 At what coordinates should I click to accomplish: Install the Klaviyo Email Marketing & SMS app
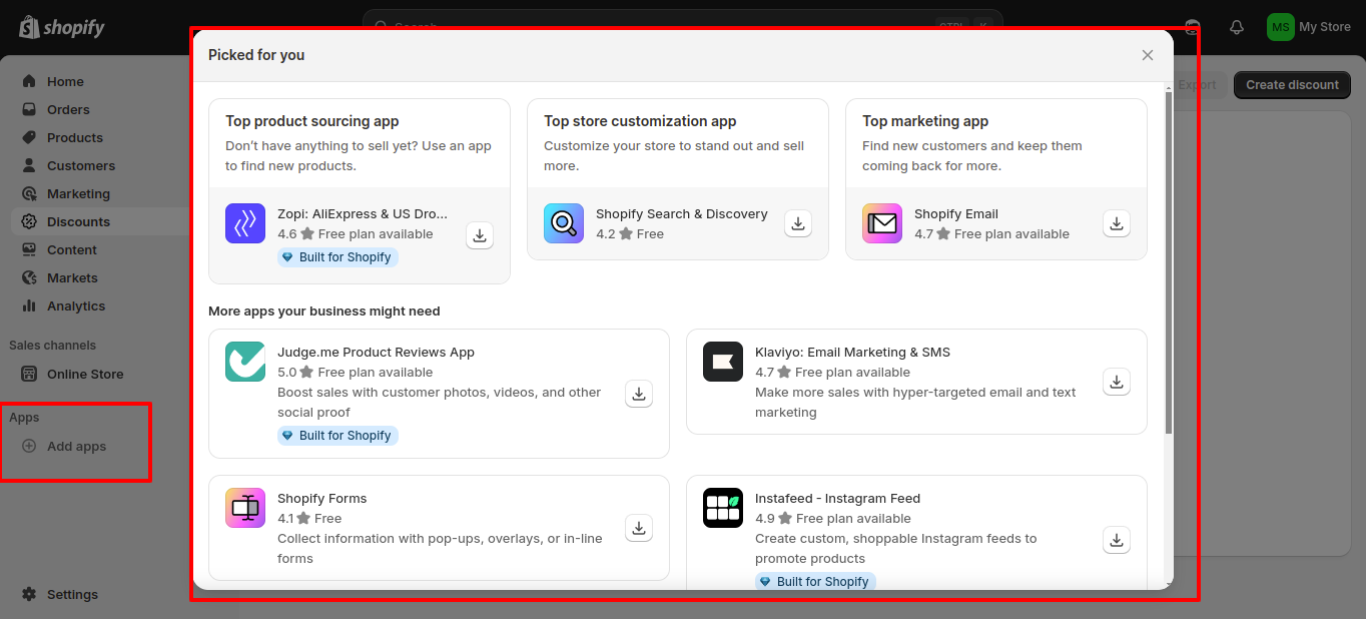1116,381
